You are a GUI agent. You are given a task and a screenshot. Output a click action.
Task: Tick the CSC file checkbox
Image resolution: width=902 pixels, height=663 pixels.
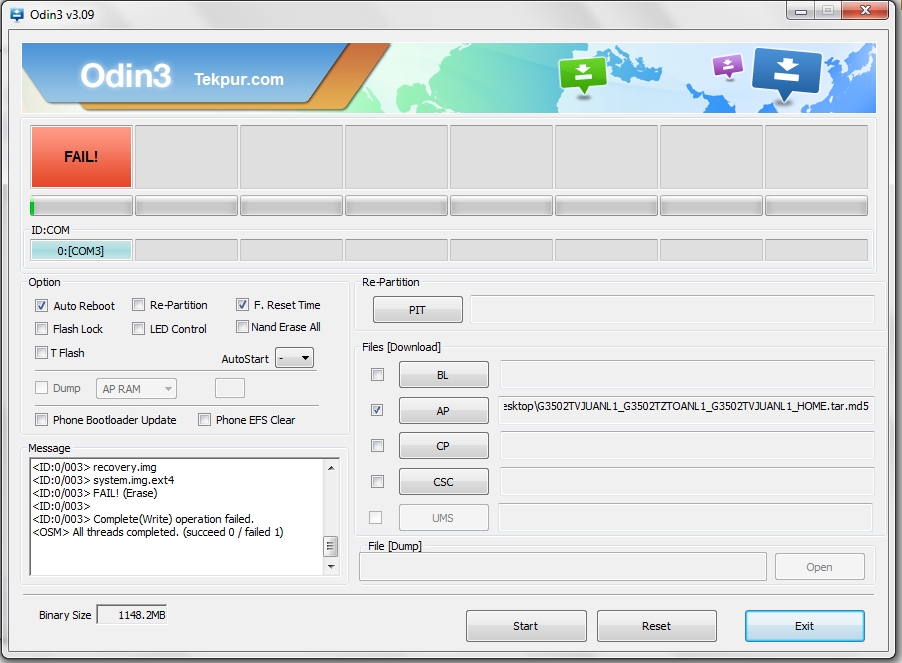click(x=377, y=481)
